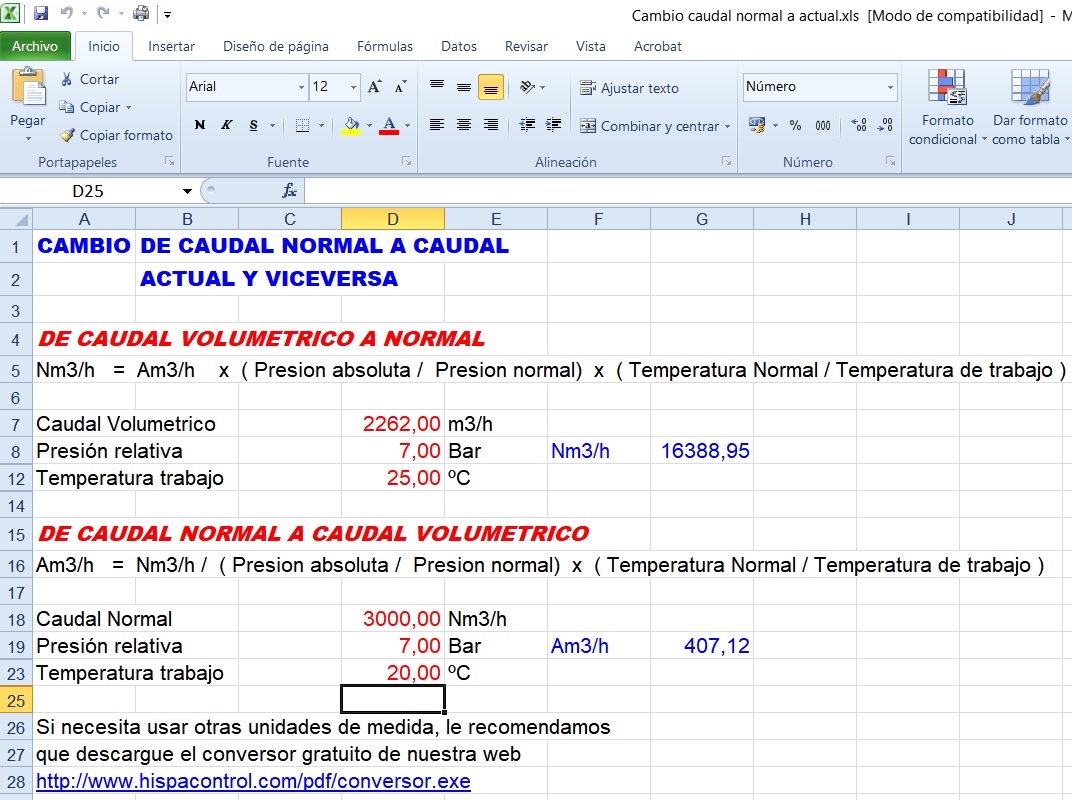Center text horizontally in the cell
Image resolution: width=1072 pixels, height=800 pixels.
click(x=464, y=125)
